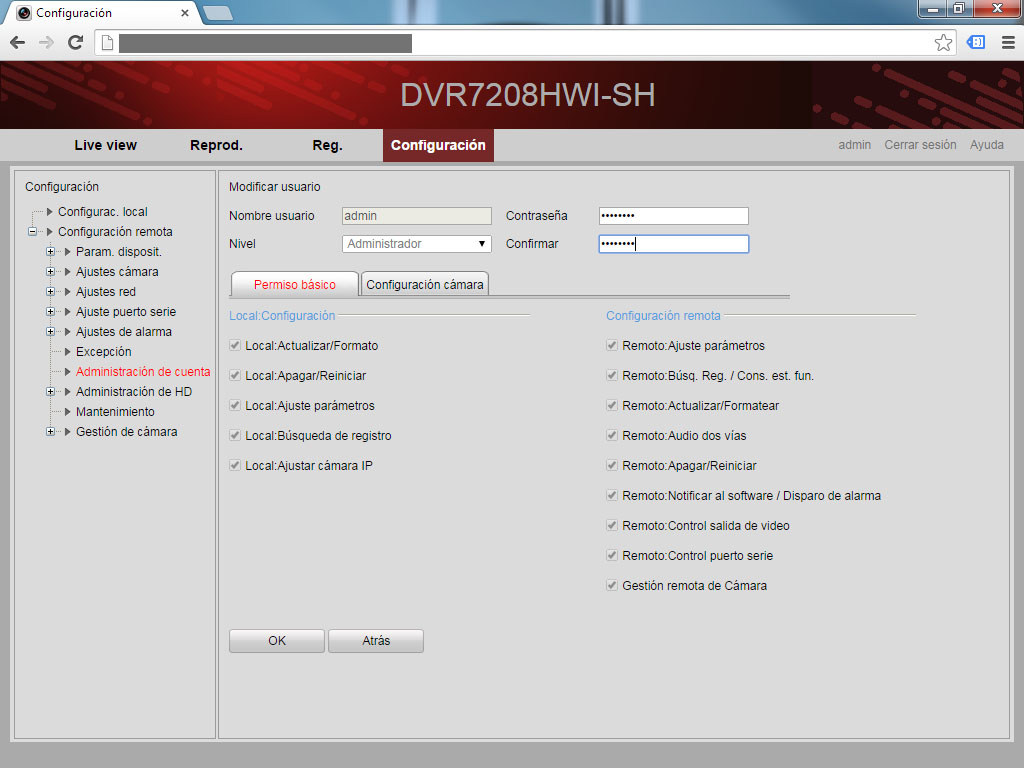Toggle Remoto:Audio dos vías checkbox
The width and height of the screenshot is (1024, 768).
click(x=612, y=436)
